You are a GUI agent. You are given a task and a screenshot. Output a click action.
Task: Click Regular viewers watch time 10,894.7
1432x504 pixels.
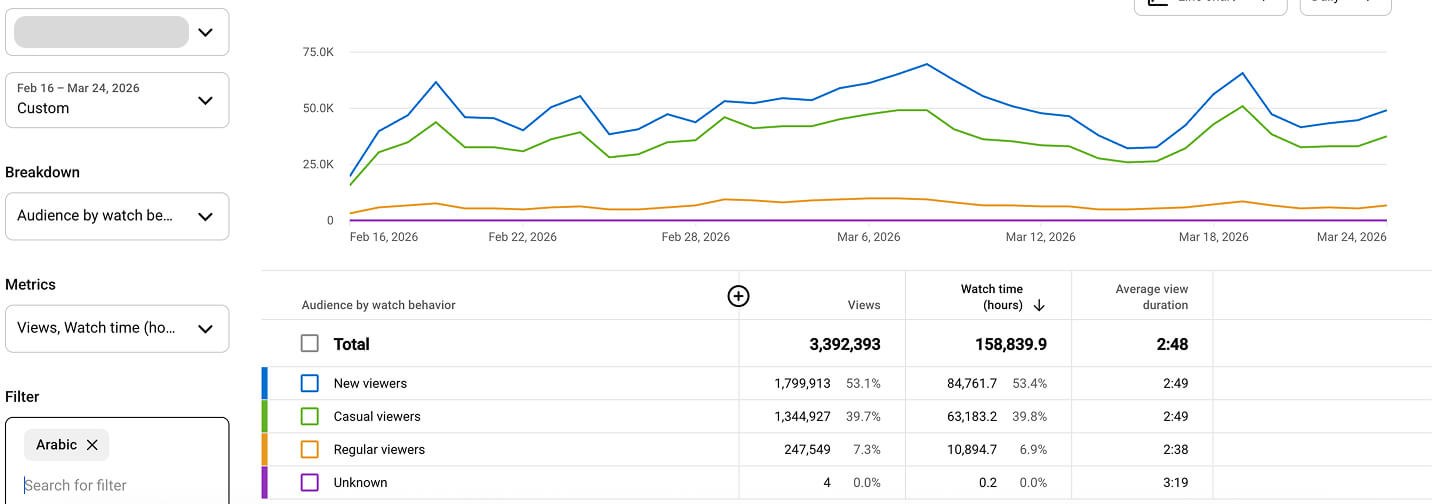point(972,449)
